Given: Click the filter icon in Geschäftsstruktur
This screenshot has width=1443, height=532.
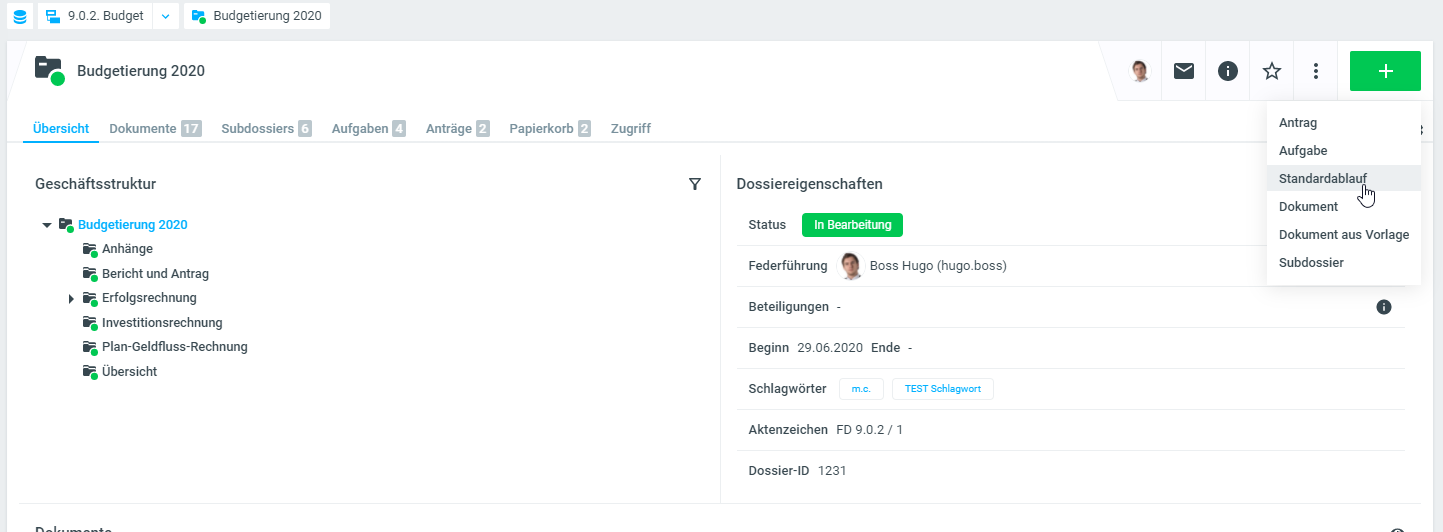Looking at the screenshot, I should coord(695,184).
